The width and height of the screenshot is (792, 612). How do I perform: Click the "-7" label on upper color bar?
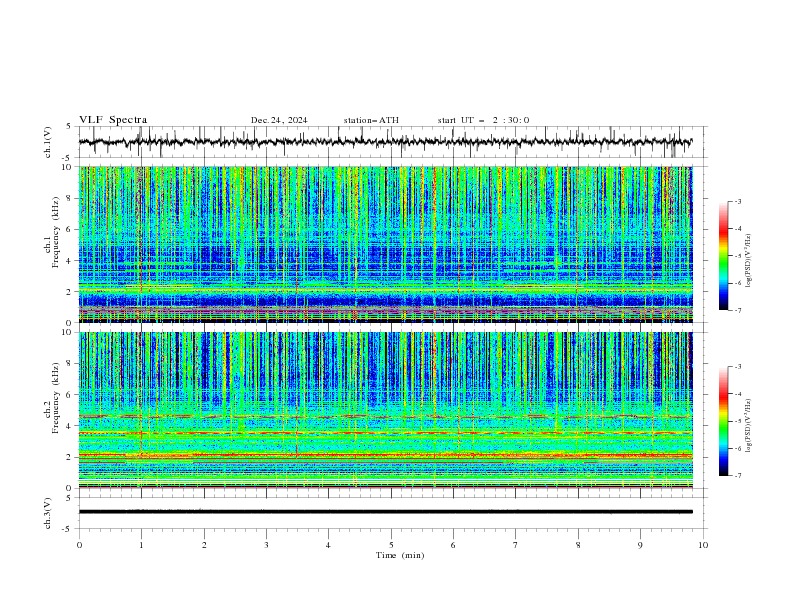coord(737,310)
